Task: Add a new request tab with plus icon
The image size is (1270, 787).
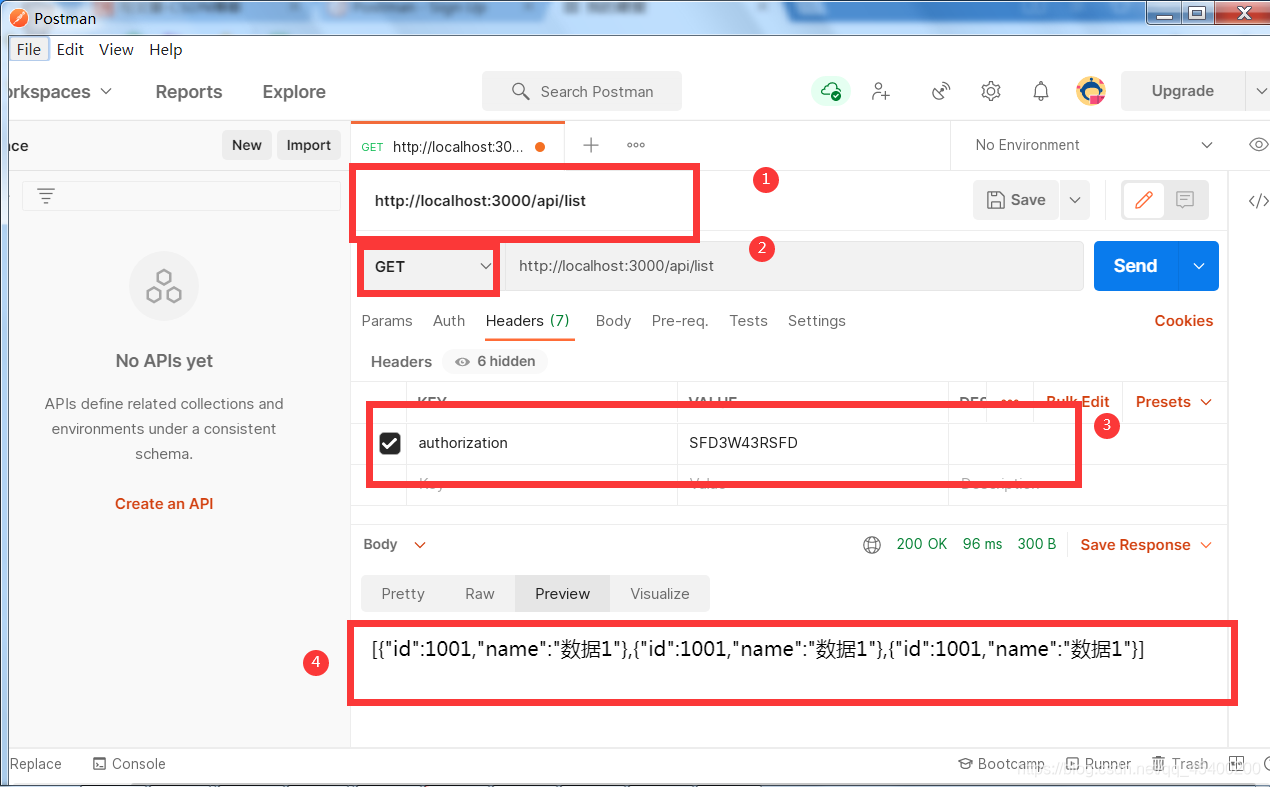Action: pyautogui.click(x=591, y=145)
